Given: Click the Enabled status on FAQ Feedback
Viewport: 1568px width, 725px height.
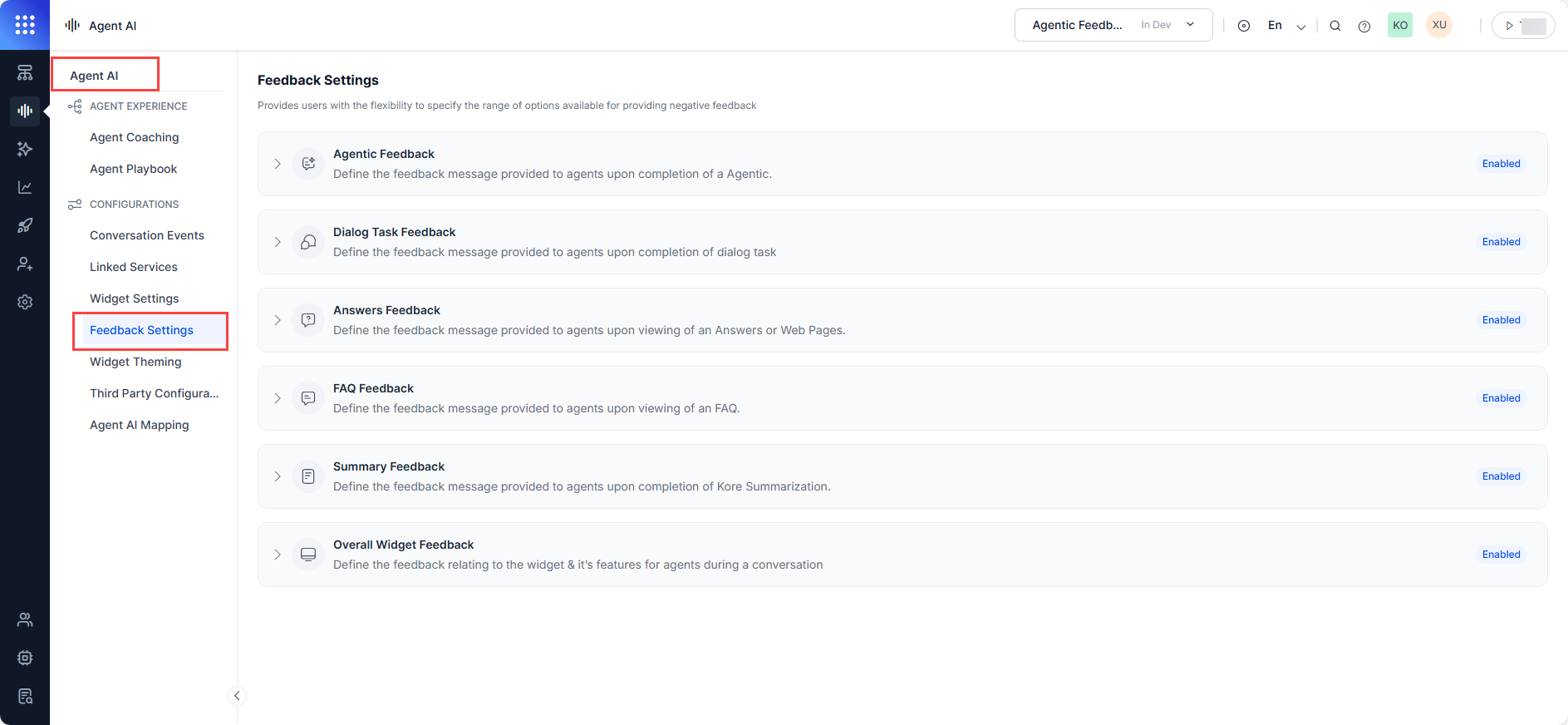Looking at the screenshot, I should [1501, 398].
